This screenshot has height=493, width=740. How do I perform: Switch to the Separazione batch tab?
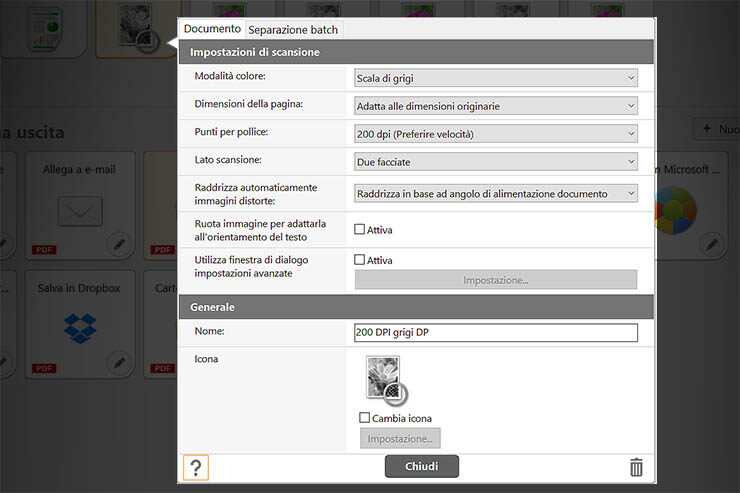(x=293, y=30)
